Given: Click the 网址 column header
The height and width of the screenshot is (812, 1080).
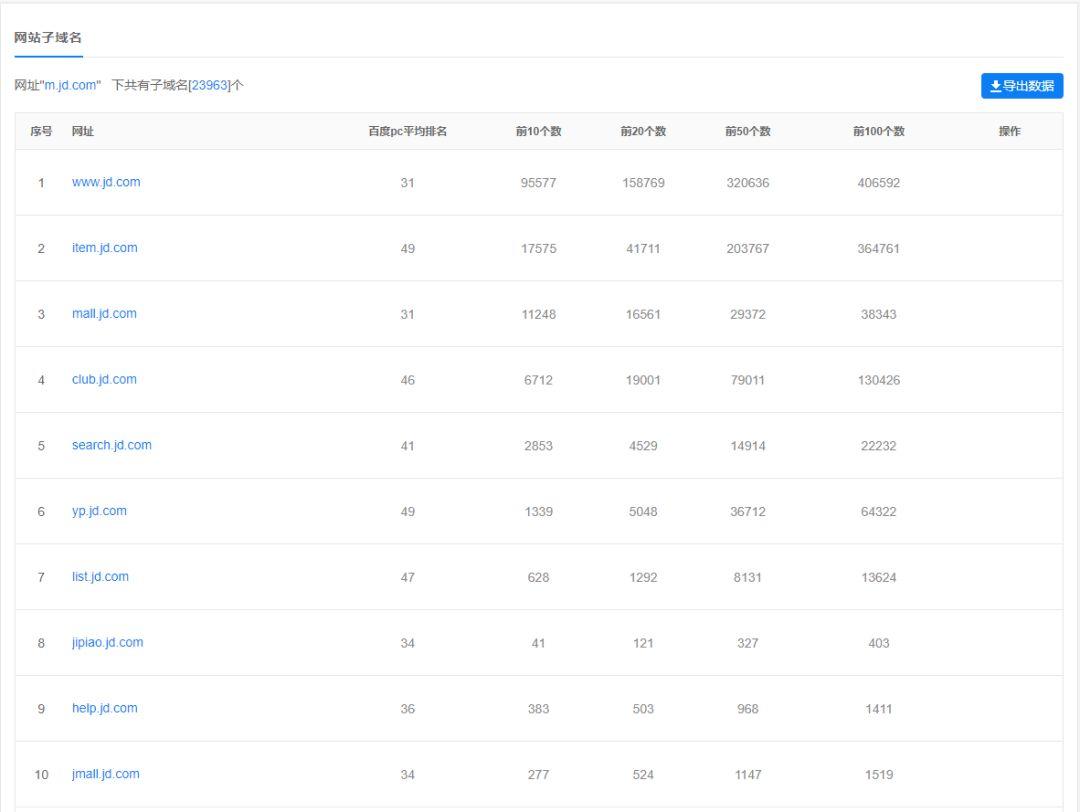Looking at the screenshot, I should (83, 131).
